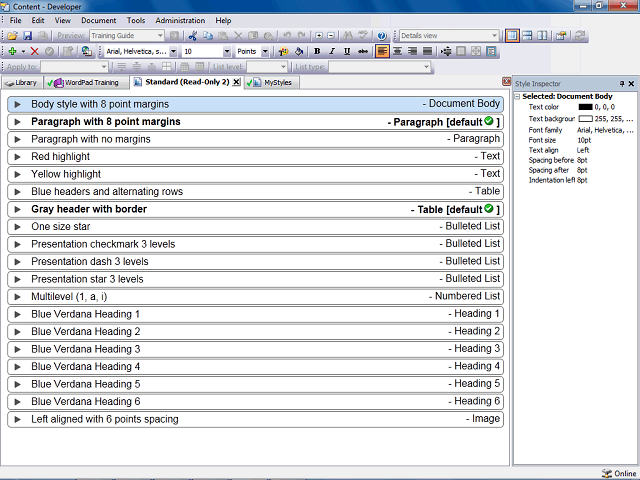Click the red X Delete icon
Screen dimensions: 640x480
tap(35, 51)
